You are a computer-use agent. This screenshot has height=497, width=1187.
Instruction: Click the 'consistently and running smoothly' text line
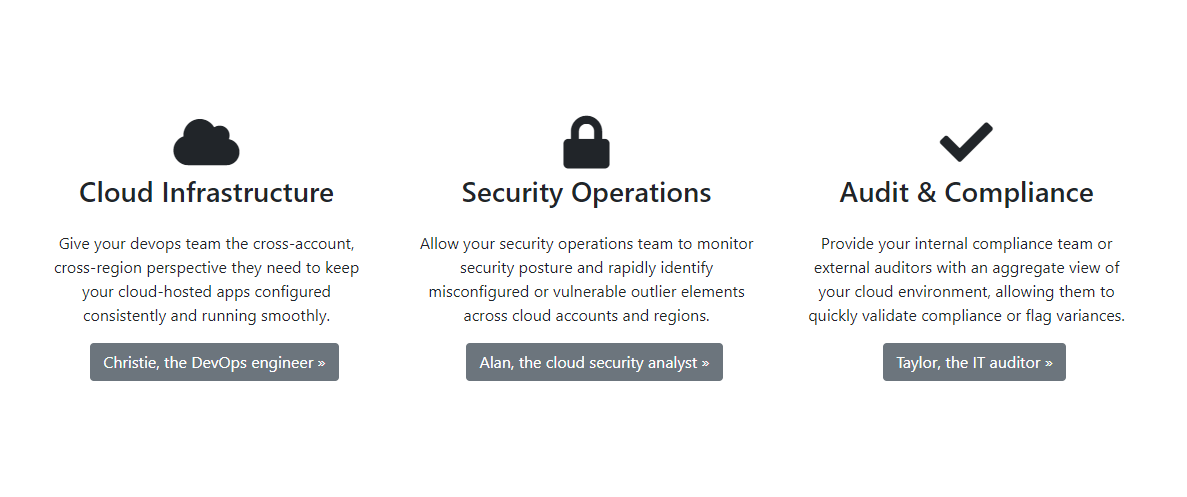[x=207, y=315]
